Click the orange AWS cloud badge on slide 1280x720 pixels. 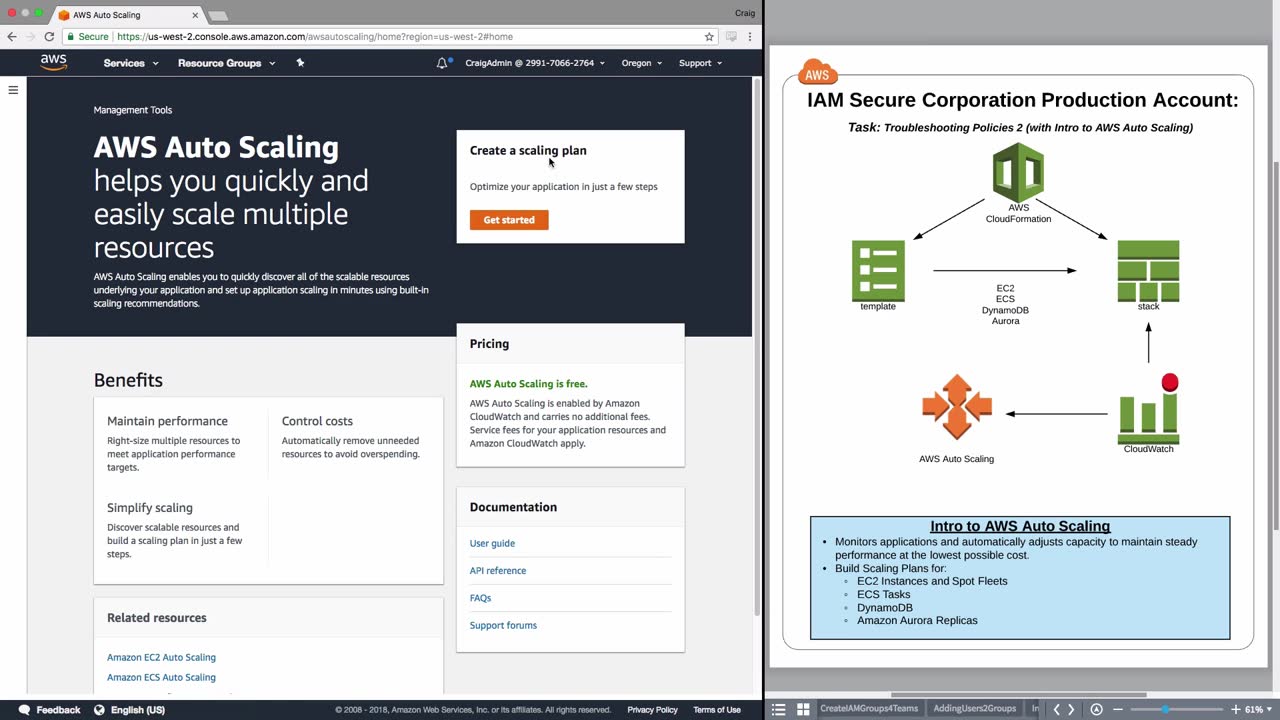817,74
